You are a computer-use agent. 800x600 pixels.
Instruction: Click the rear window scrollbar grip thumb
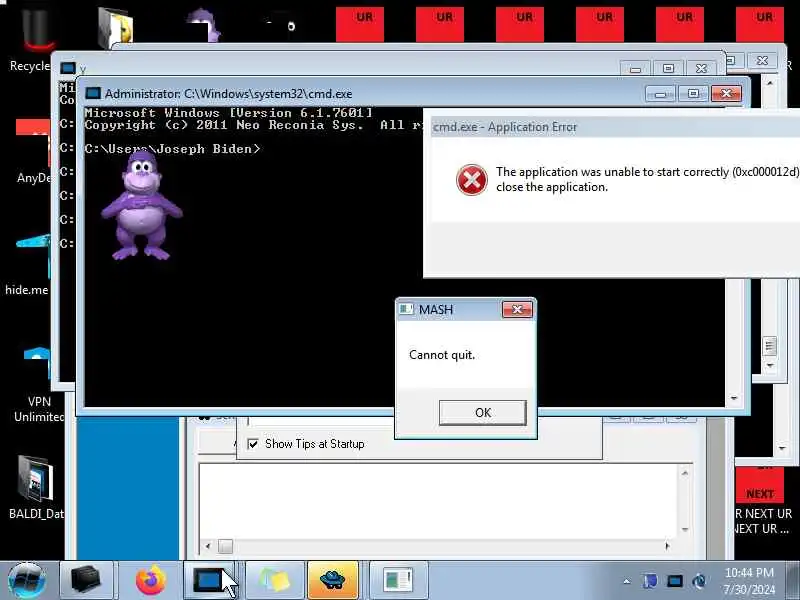[770, 346]
